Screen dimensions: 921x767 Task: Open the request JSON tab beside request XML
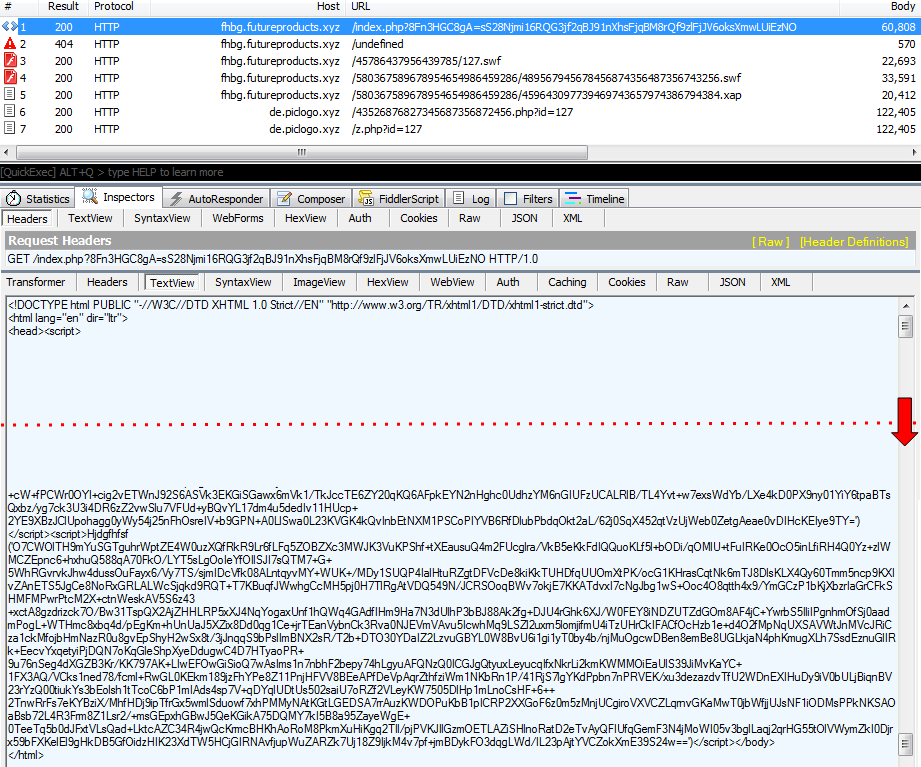[525, 218]
